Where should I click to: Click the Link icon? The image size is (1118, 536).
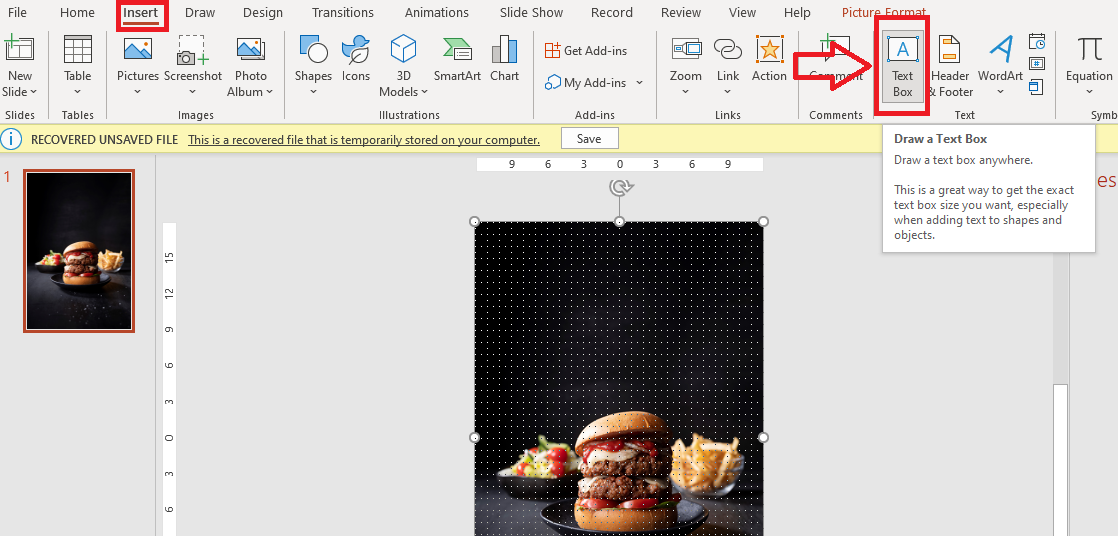(x=728, y=49)
